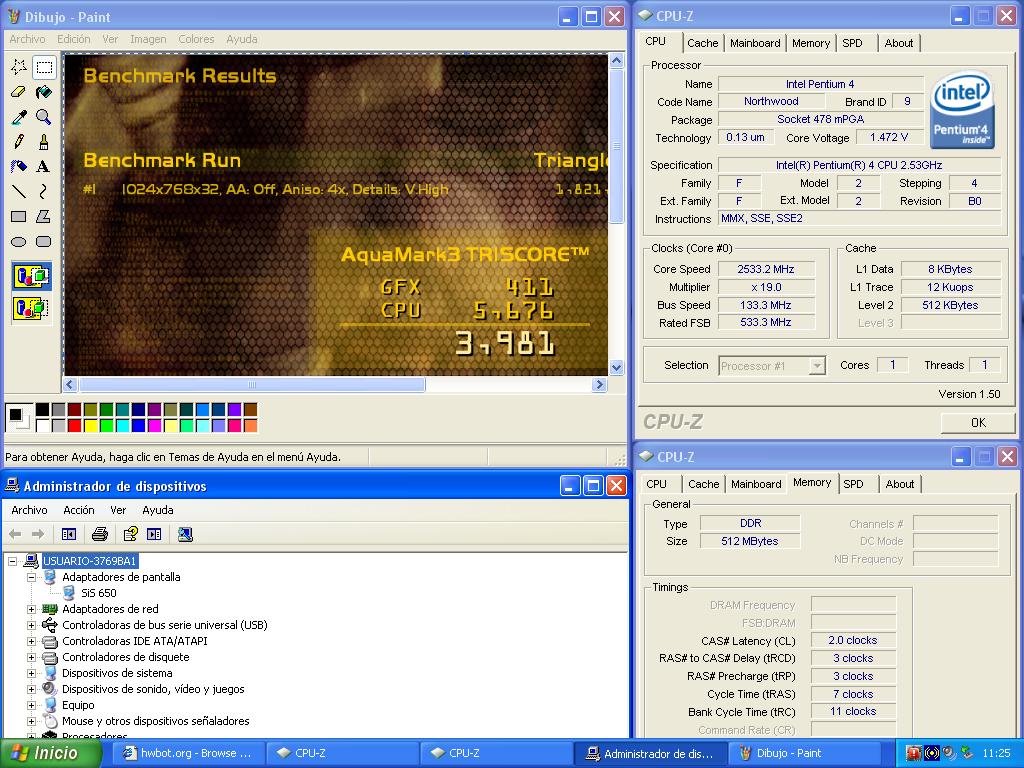Switch to Mainboard tab in top CPU-Z window
Image resolution: width=1024 pixels, height=768 pixels.
(x=755, y=43)
